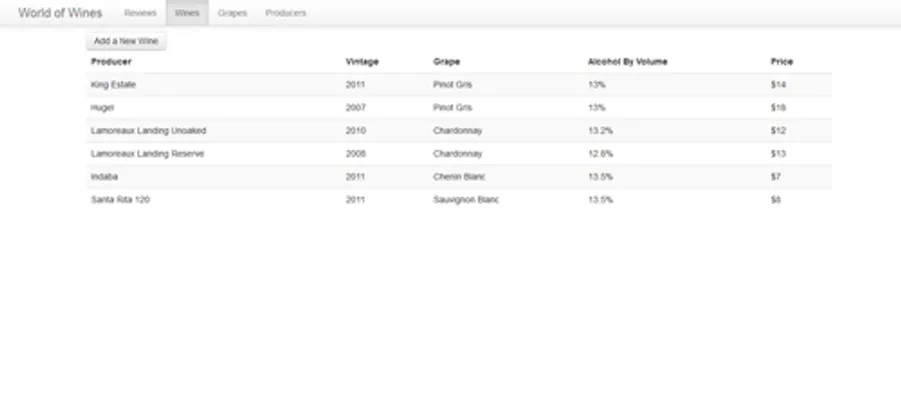
Task: Go to the Grapes tab
Action: click(x=232, y=13)
